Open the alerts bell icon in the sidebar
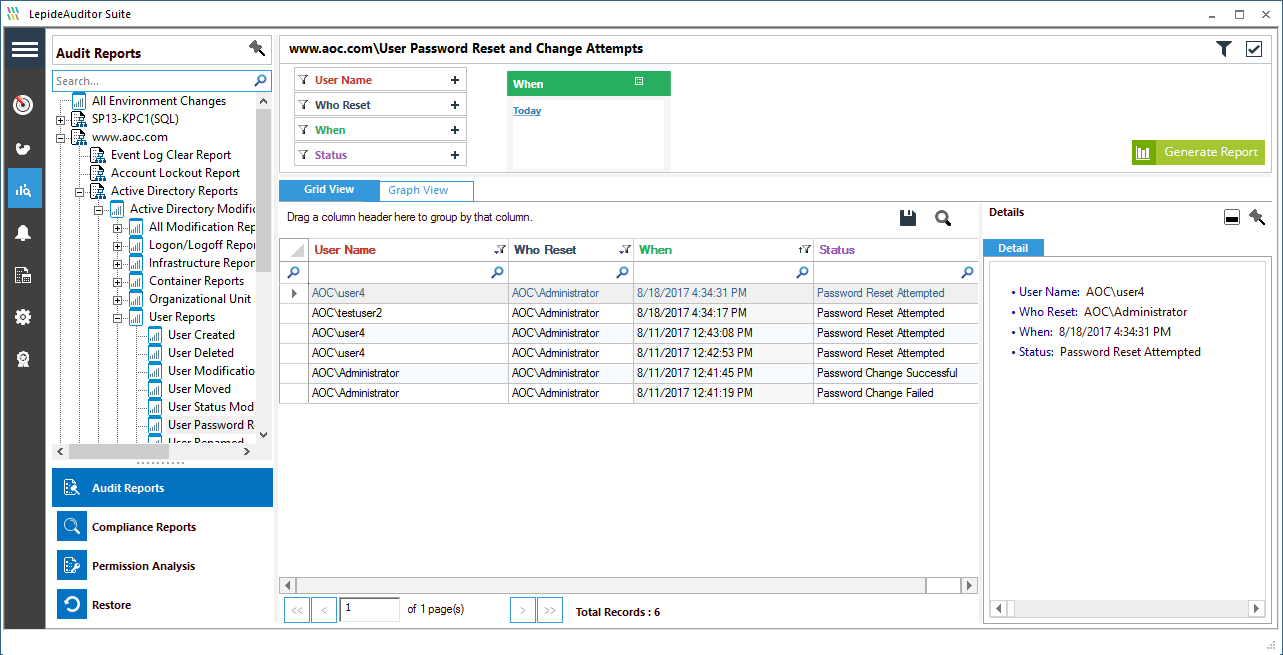Screen dimensions: 1283x655 (24, 233)
